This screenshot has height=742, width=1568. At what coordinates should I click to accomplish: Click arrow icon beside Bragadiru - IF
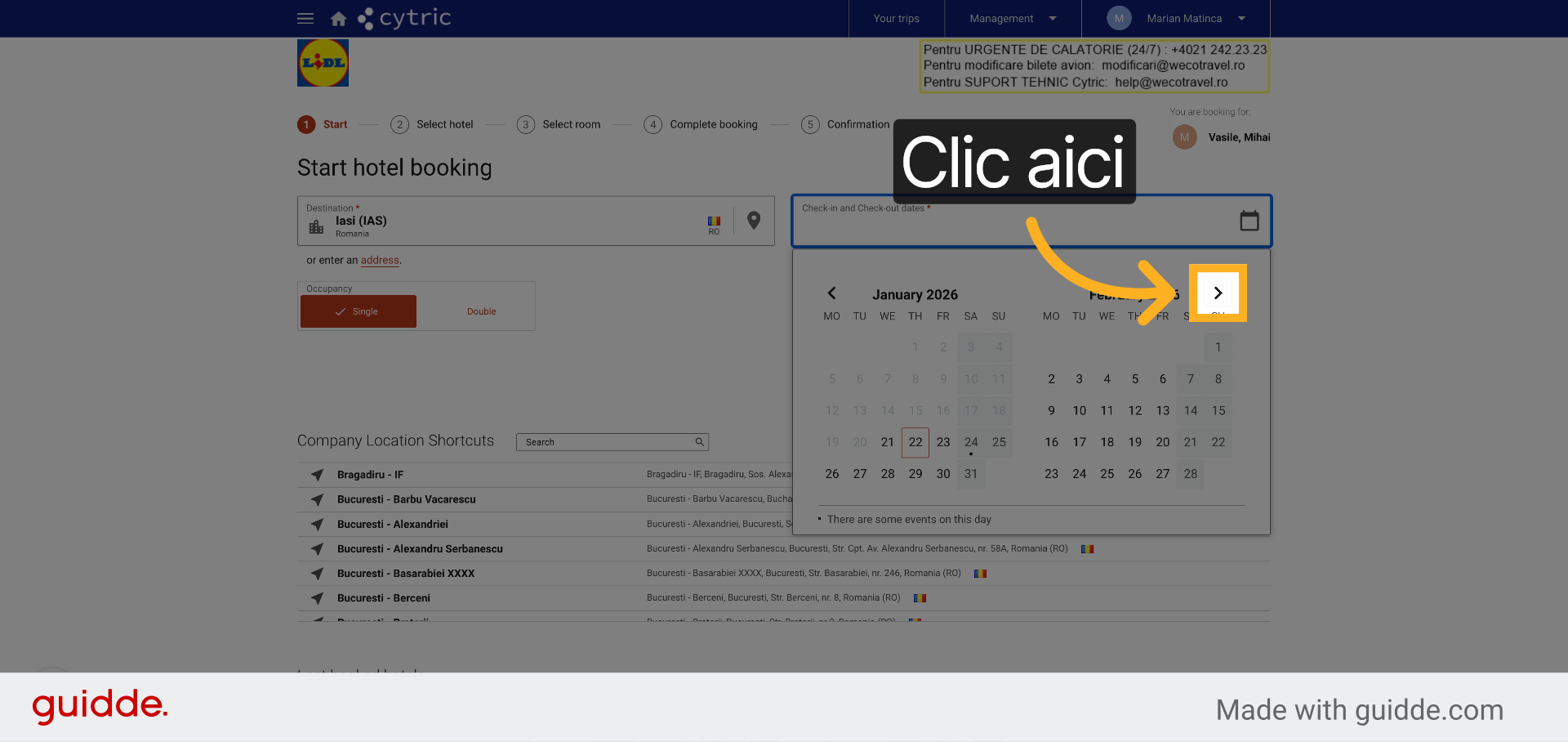[x=317, y=475]
